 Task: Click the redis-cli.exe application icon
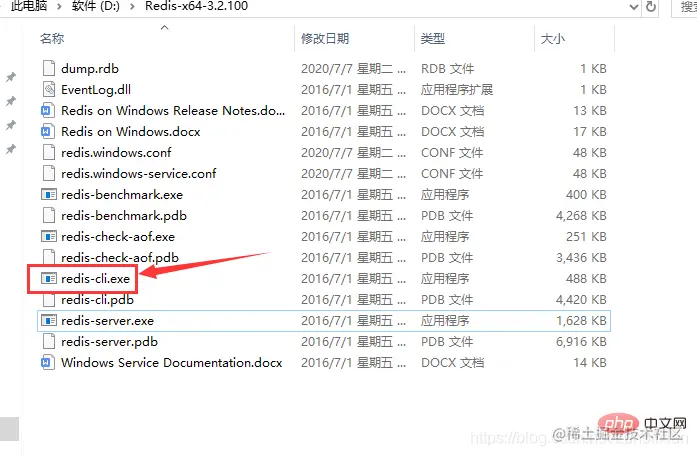pyautogui.click(x=49, y=279)
